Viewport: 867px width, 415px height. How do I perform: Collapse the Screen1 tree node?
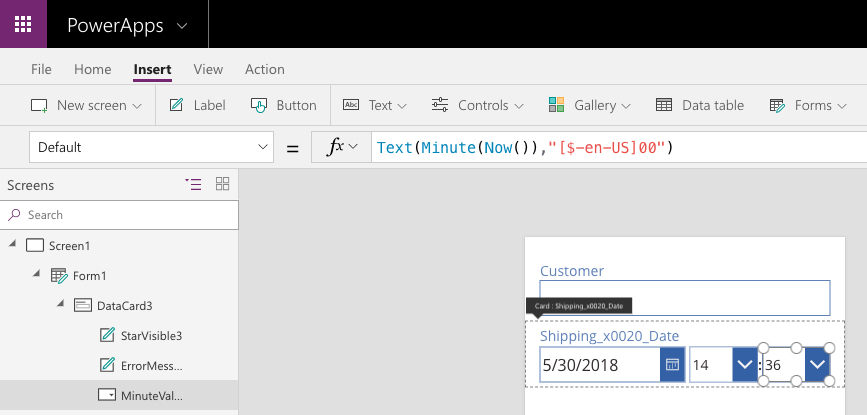(x=12, y=244)
